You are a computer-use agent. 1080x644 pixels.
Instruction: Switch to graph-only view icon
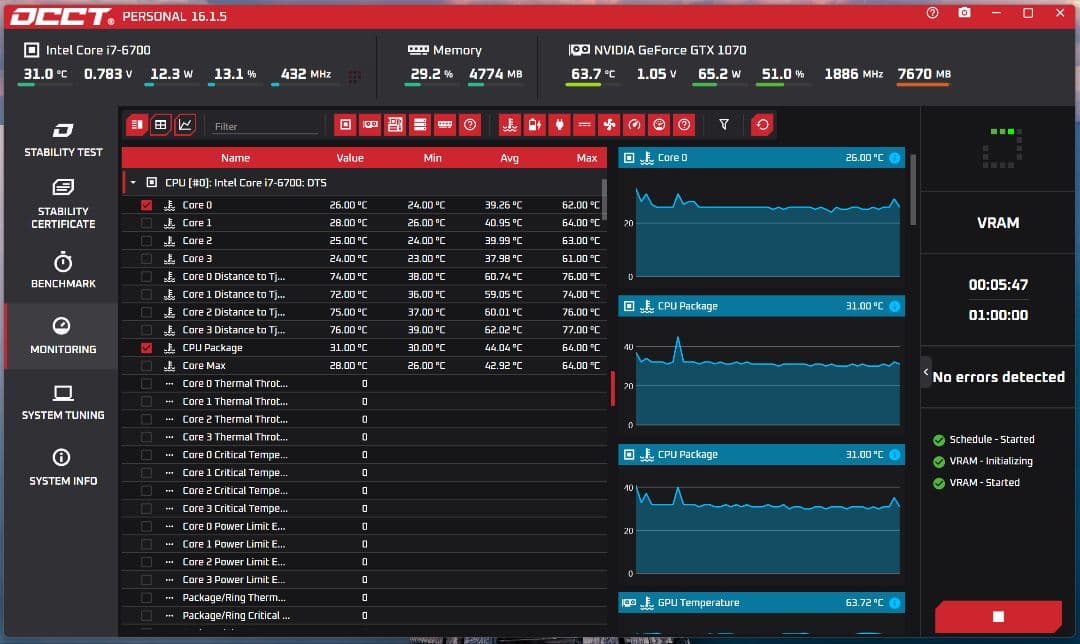tap(185, 125)
